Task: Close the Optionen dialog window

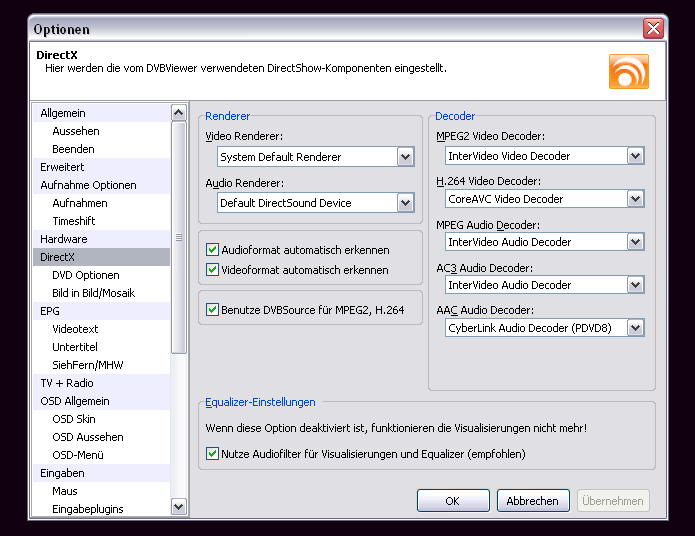Action: pyautogui.click(x=653, y=29)
